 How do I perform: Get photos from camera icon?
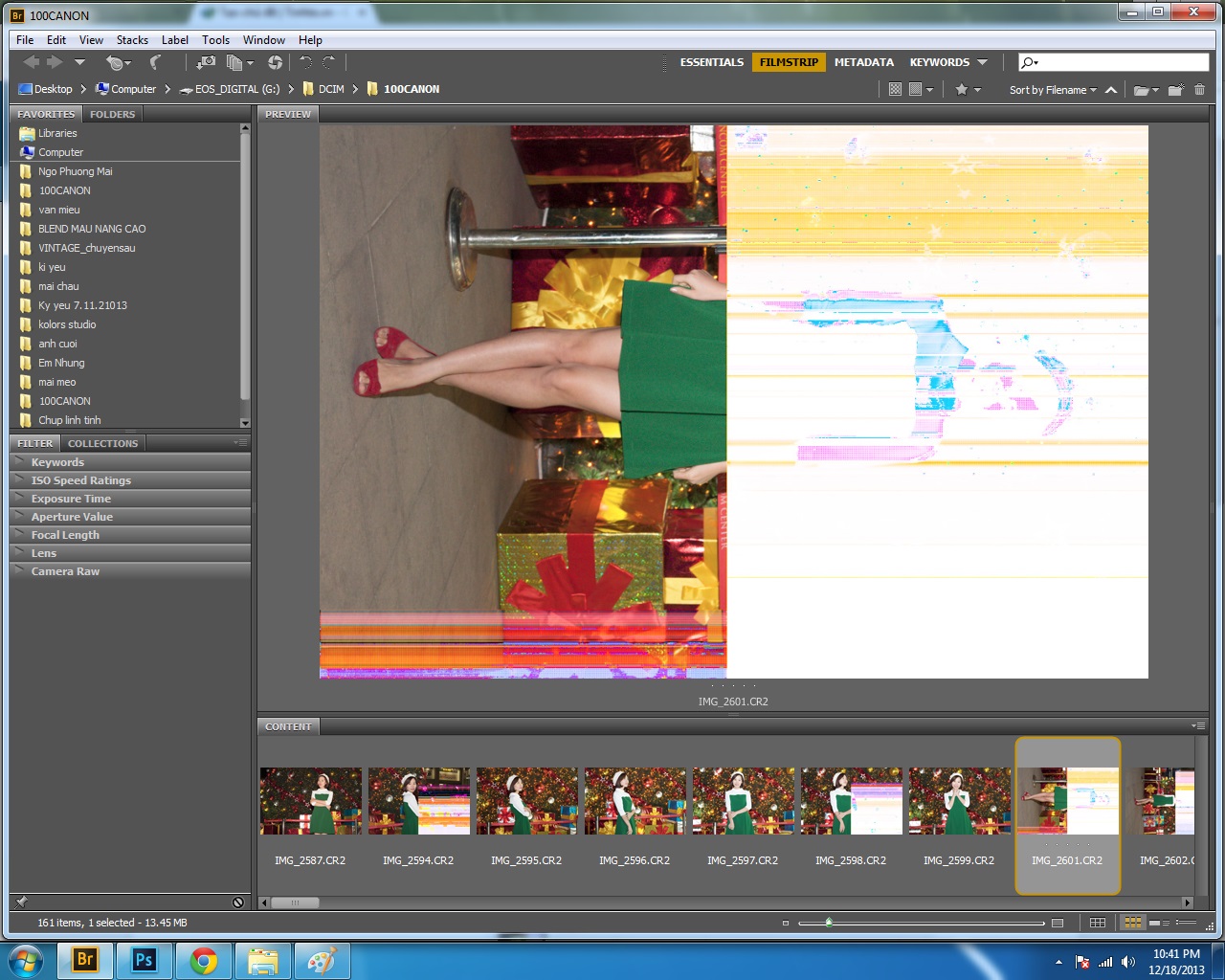click(206, 62)
